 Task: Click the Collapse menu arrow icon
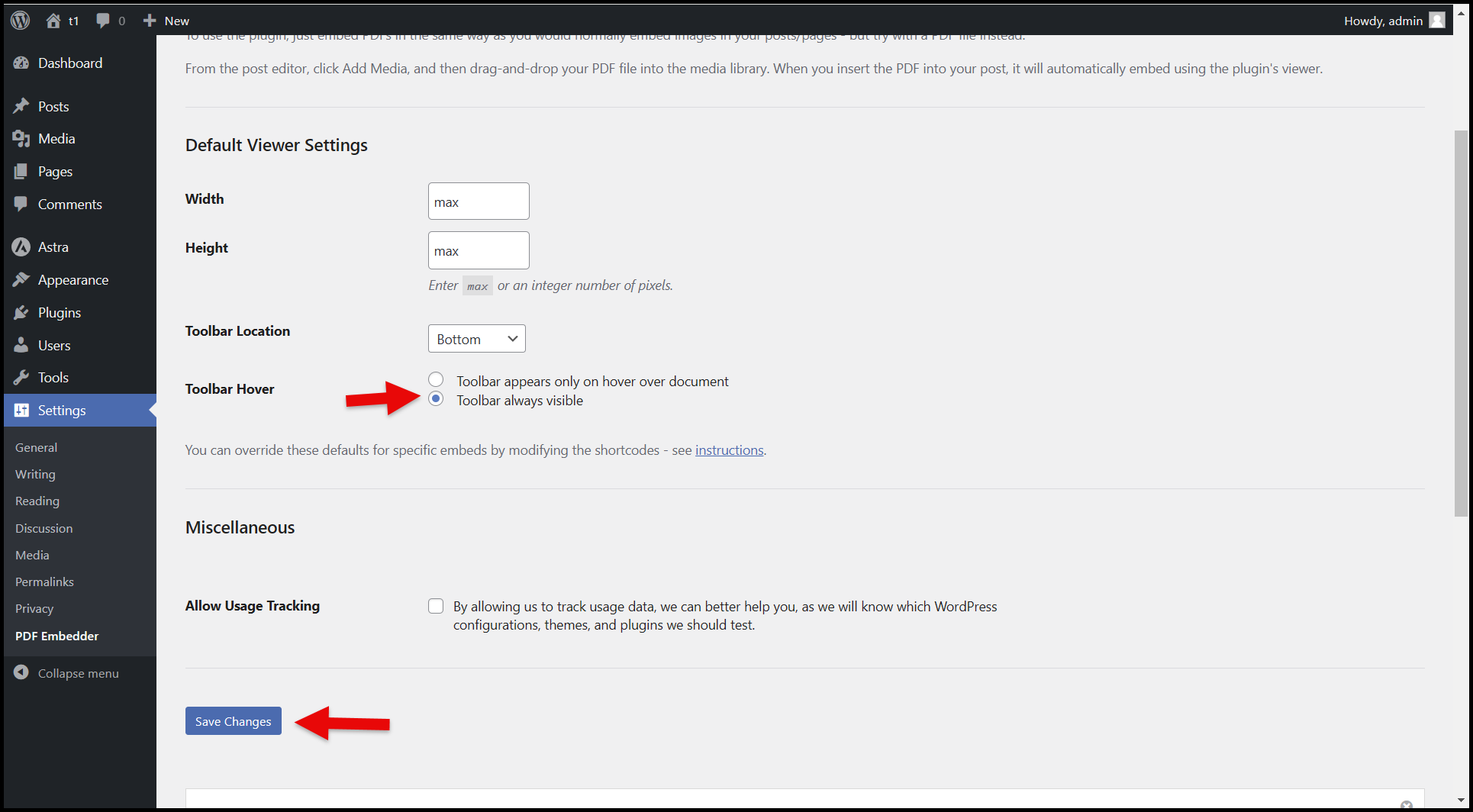coord(21,672)
